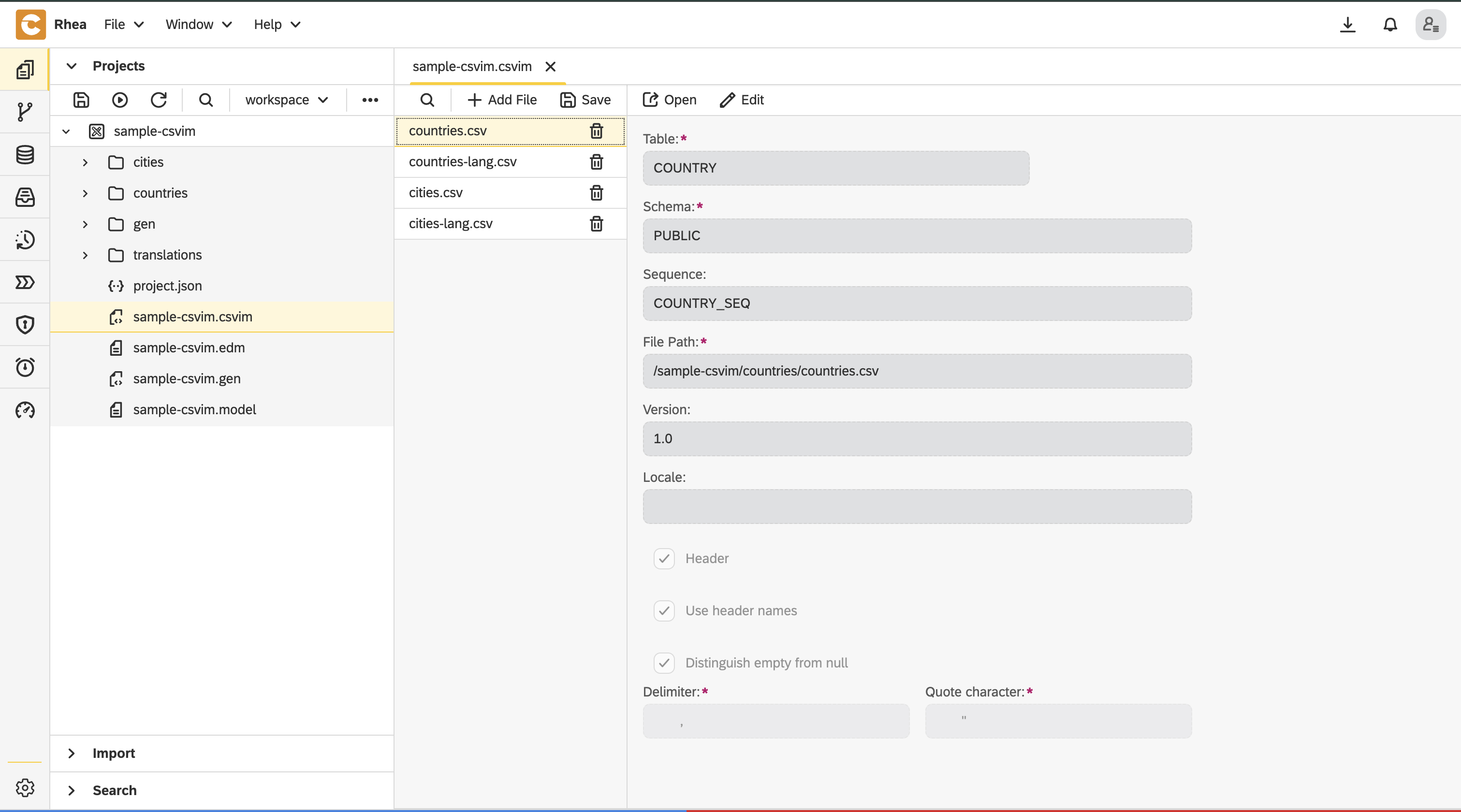Click the download icon in header

(x=1347, y=24)
